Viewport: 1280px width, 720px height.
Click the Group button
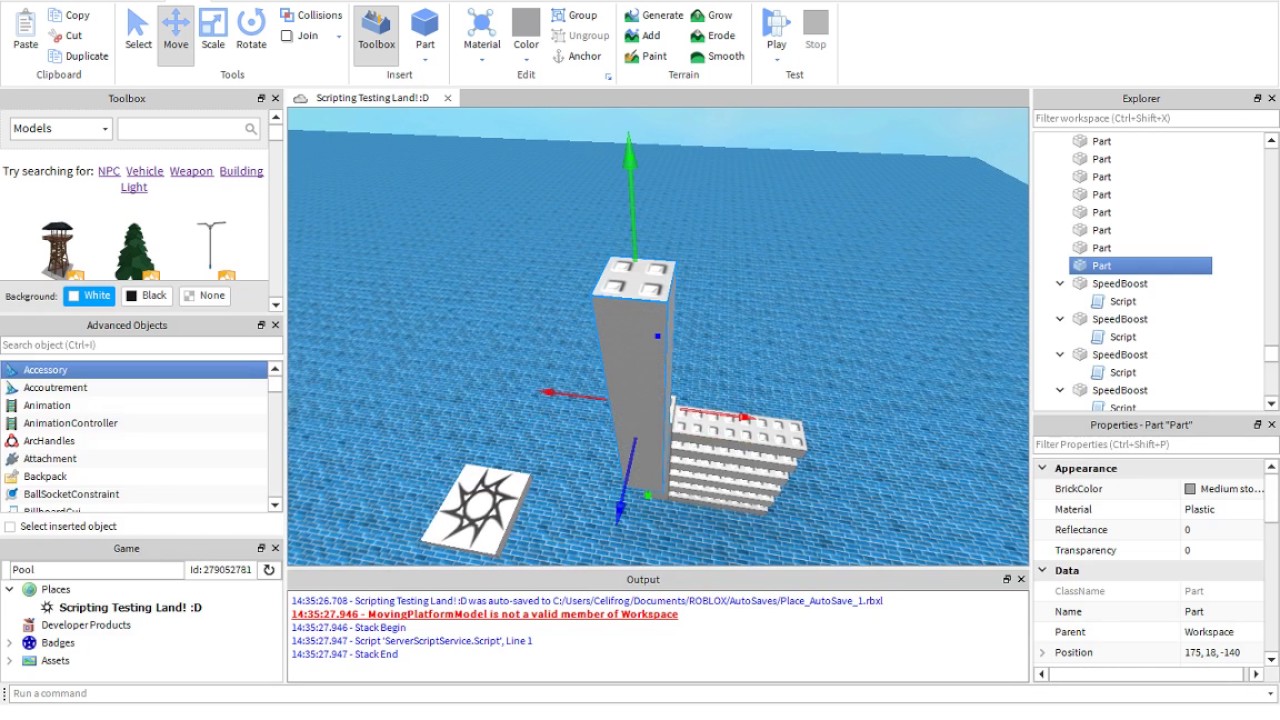(575, 15)
